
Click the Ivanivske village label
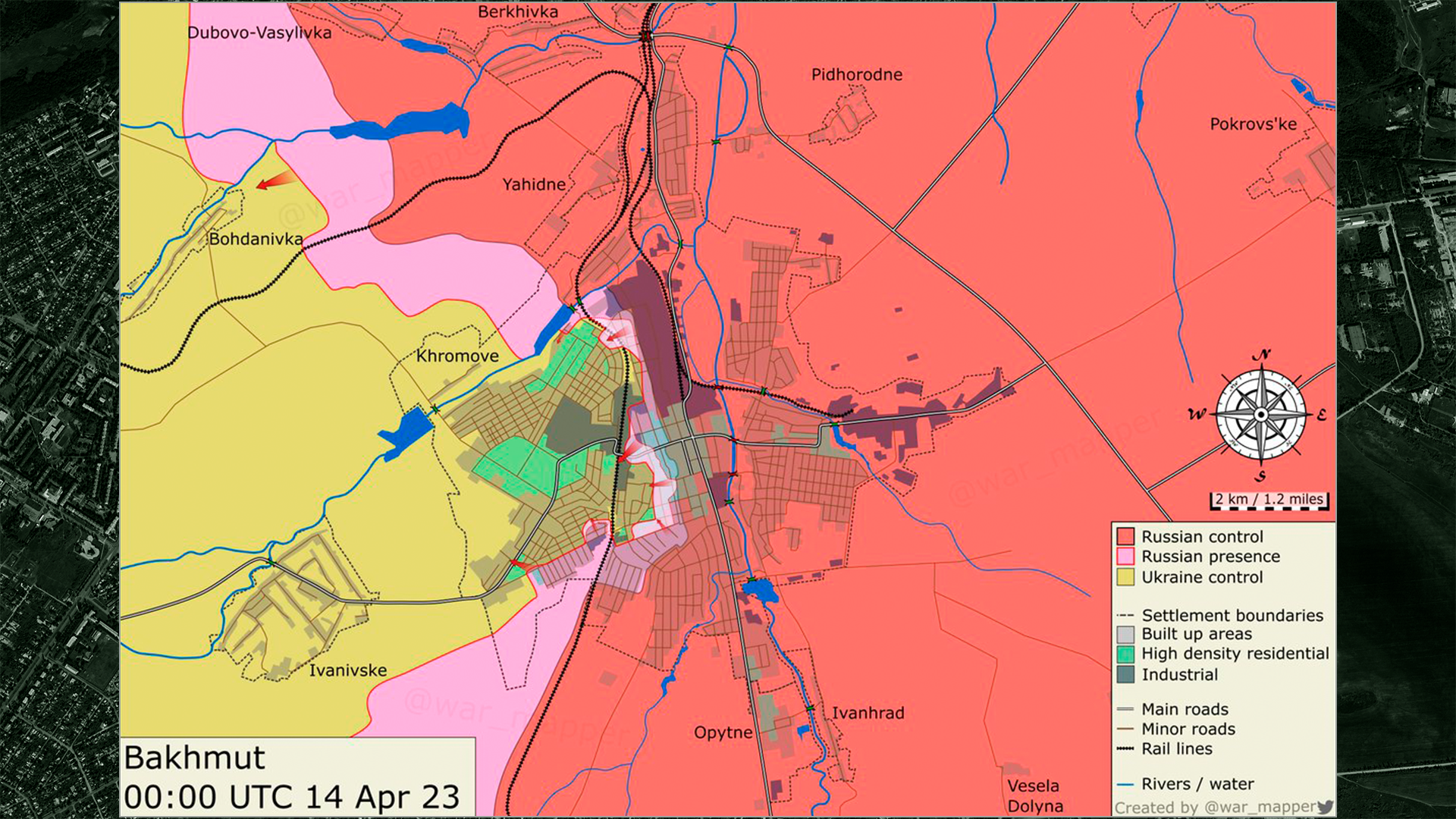click(x=347, y=670)
